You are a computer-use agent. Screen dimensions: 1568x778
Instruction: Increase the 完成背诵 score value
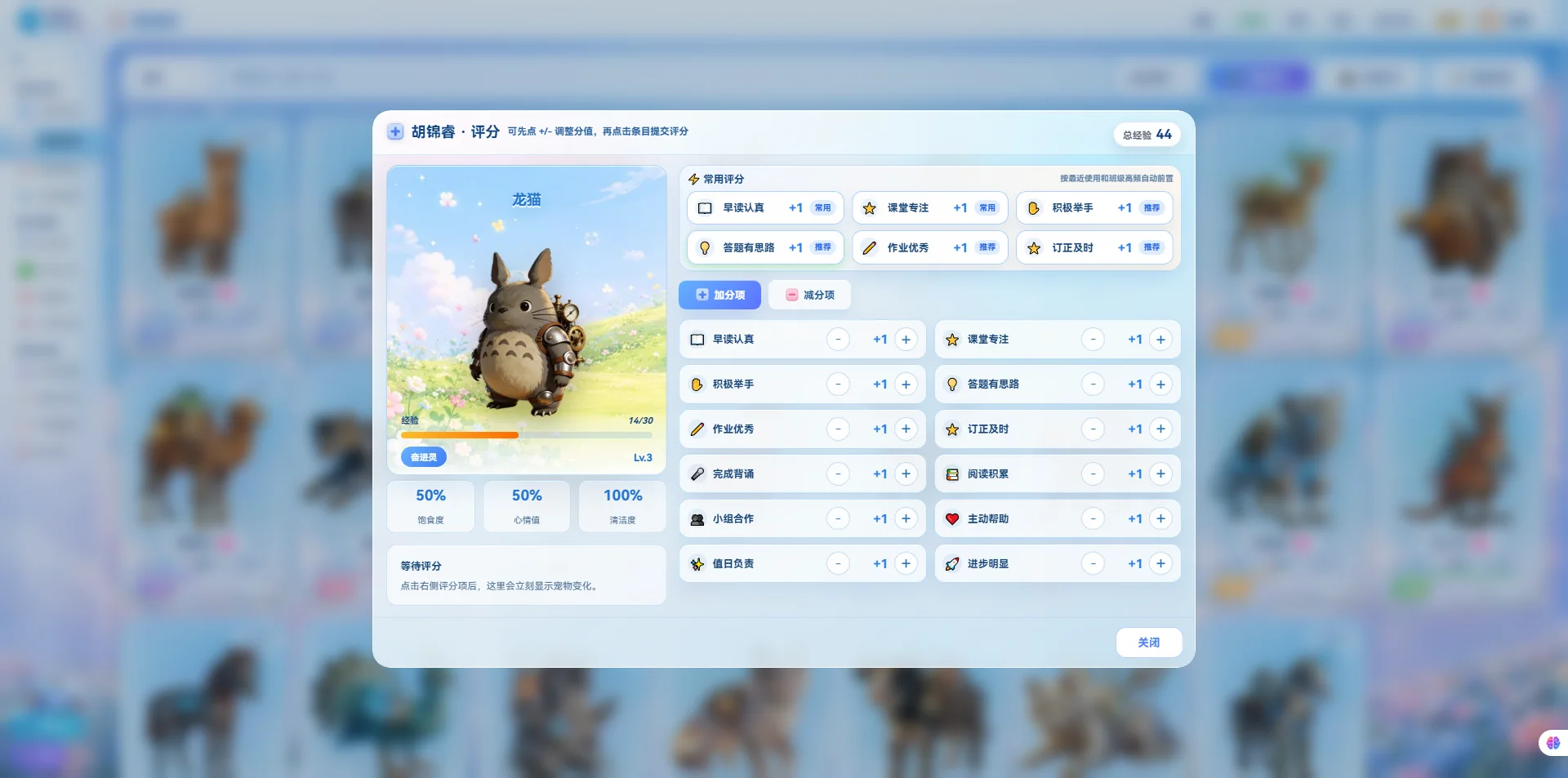pos(906,474)
